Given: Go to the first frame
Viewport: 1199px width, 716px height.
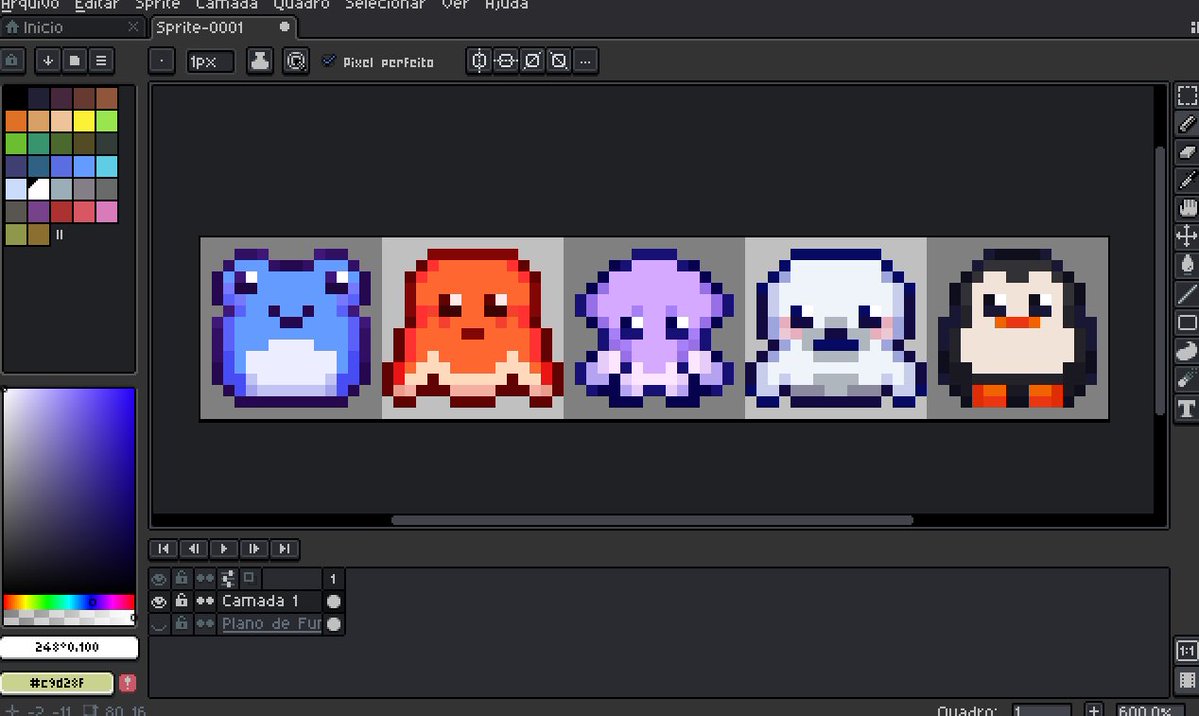Looking at the screenshot, I should point(163,548).
